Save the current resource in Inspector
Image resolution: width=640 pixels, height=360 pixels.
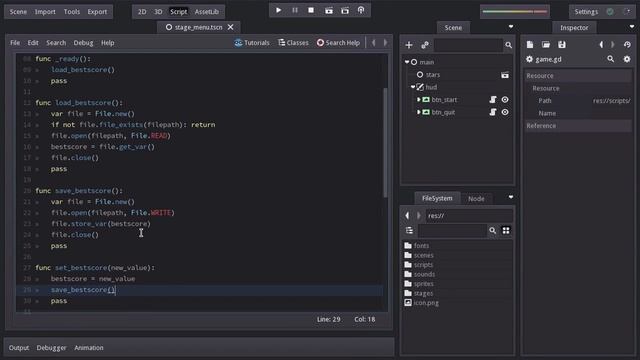click(x=562, y=44)
